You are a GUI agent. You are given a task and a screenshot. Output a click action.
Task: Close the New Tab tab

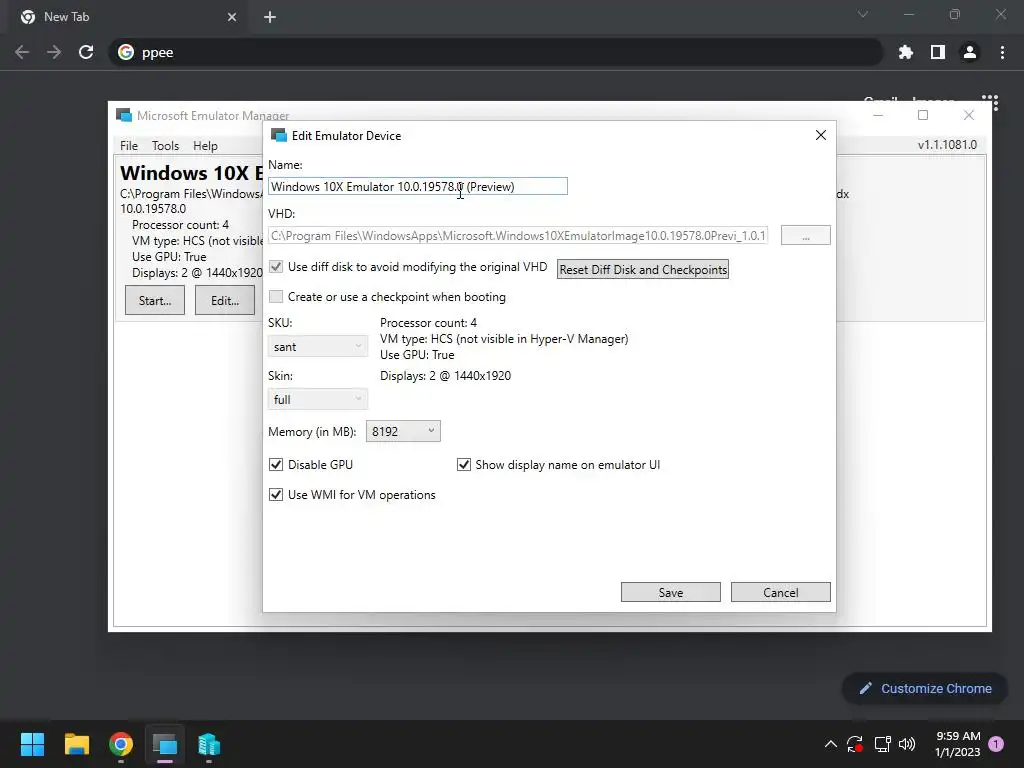pyautogui.click(x=232, y=17)
